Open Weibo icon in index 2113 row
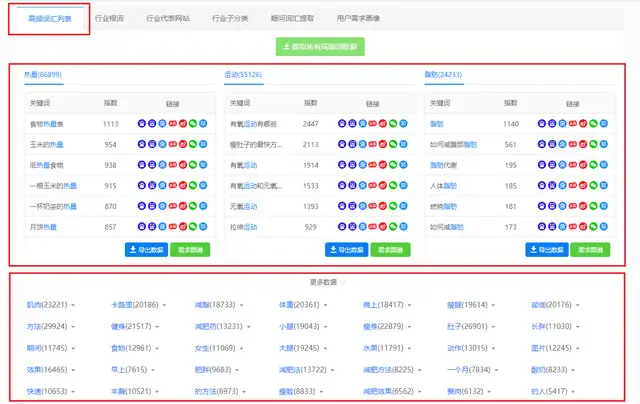Viewport: 640px width, 404px height. click(x=383, y=144)
